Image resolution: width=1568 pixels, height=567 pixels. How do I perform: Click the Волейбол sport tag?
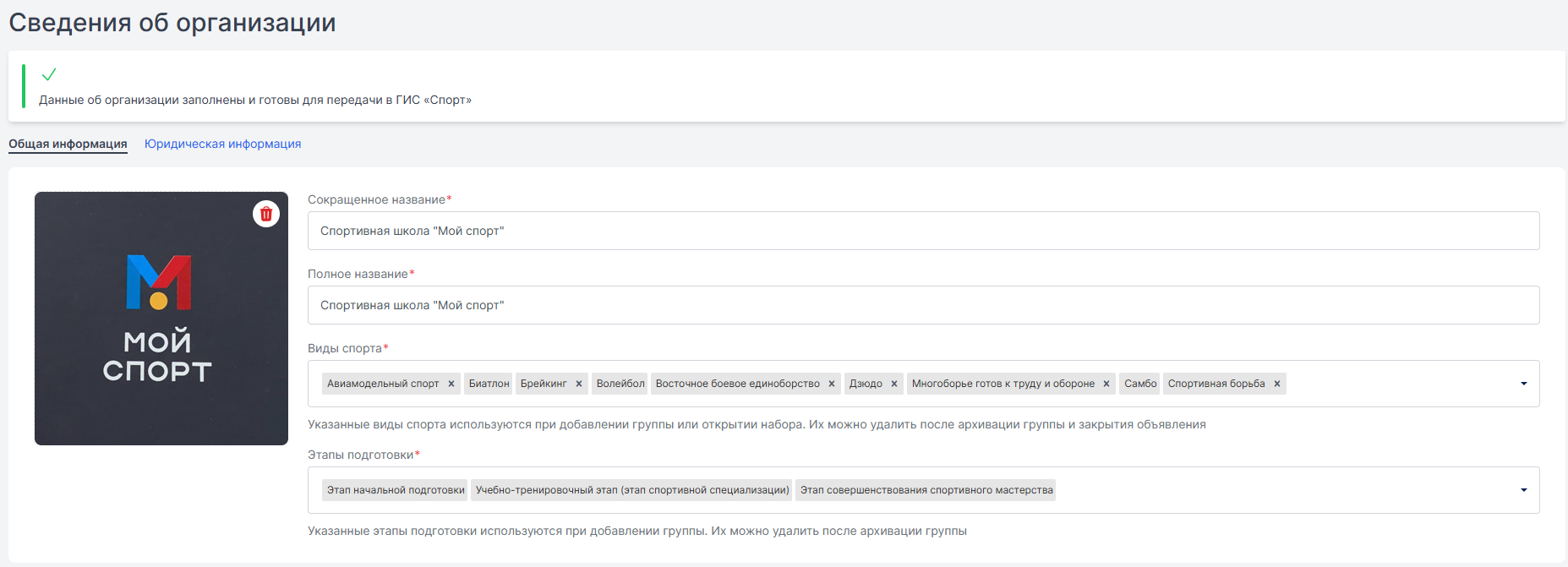pyautogui.click(x=620, y=384)
